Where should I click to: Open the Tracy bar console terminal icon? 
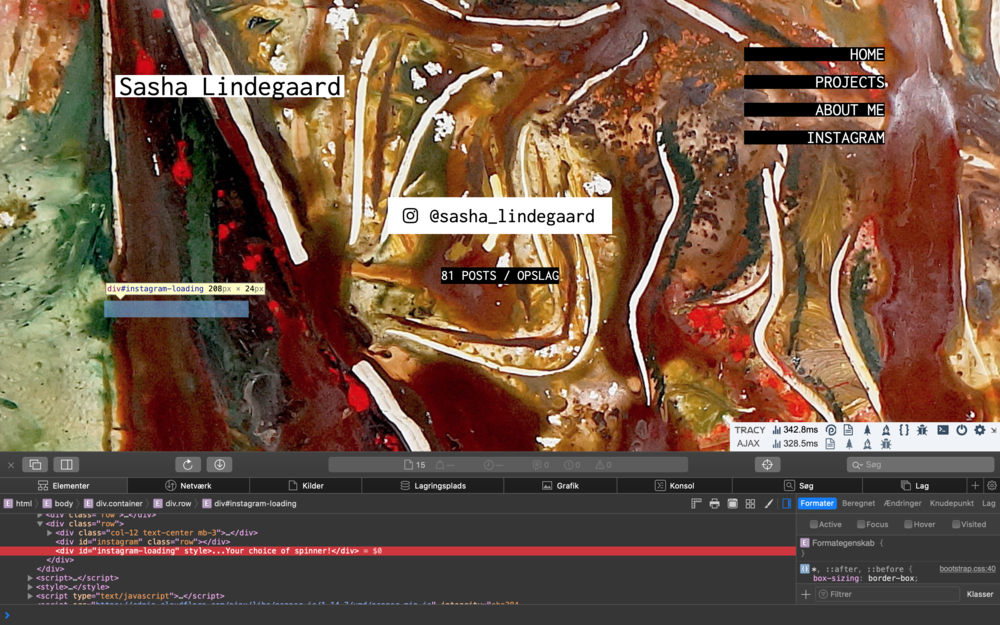[x=942, y=429]
